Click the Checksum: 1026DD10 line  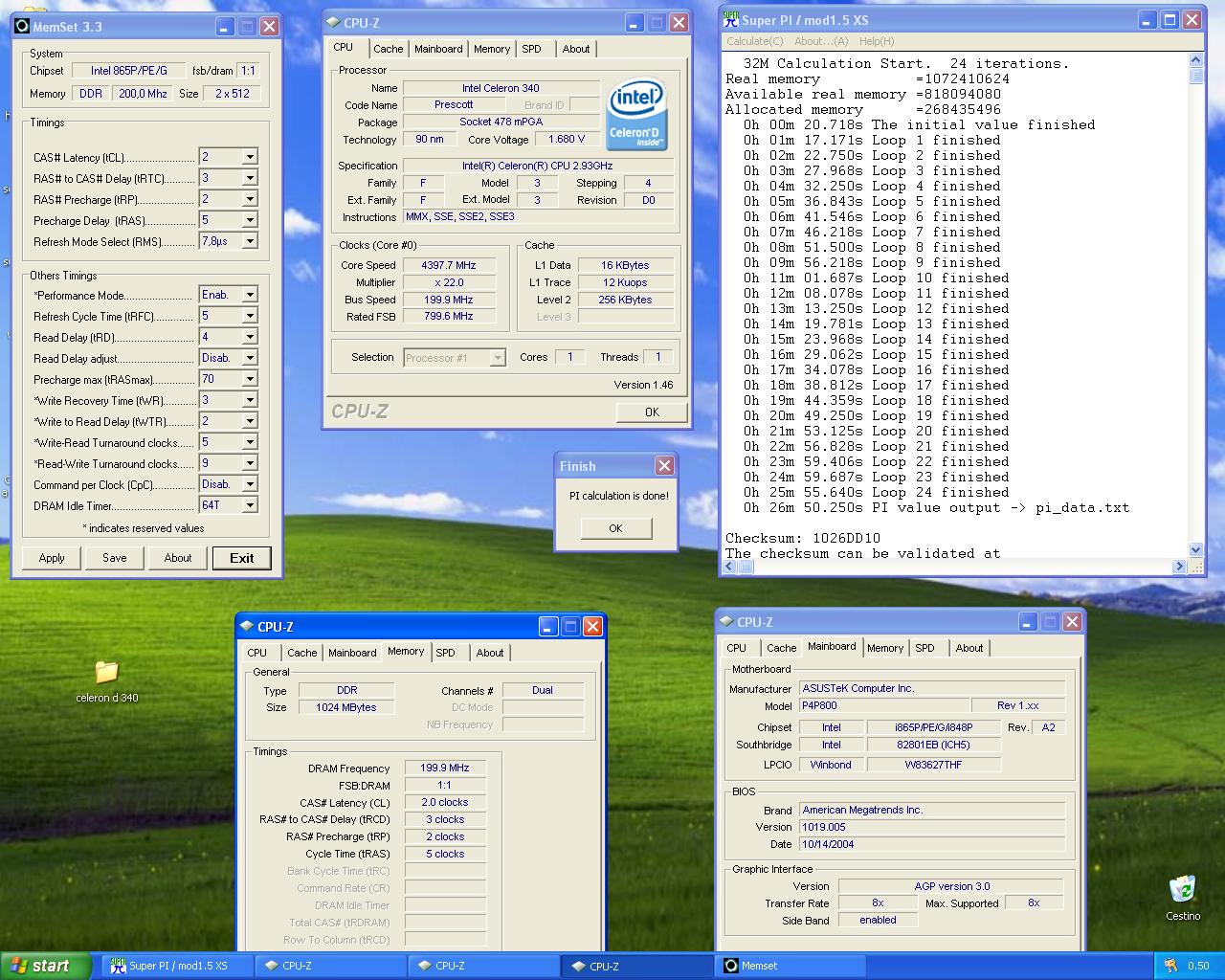803,538
